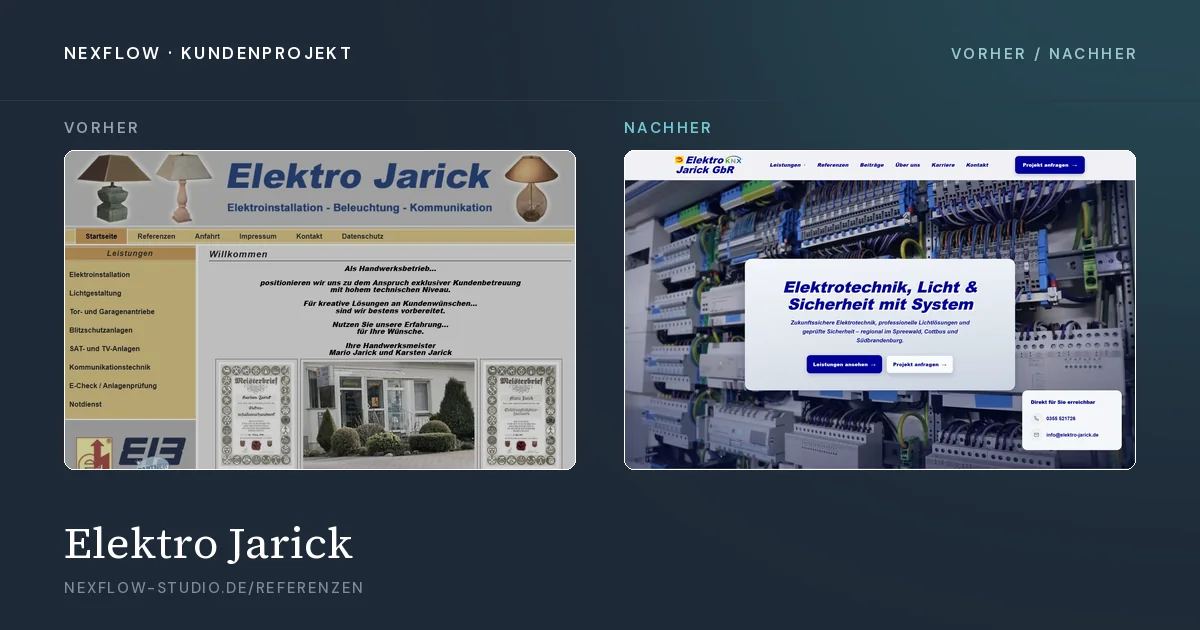Click the Leistungen ansehen button

844,364
